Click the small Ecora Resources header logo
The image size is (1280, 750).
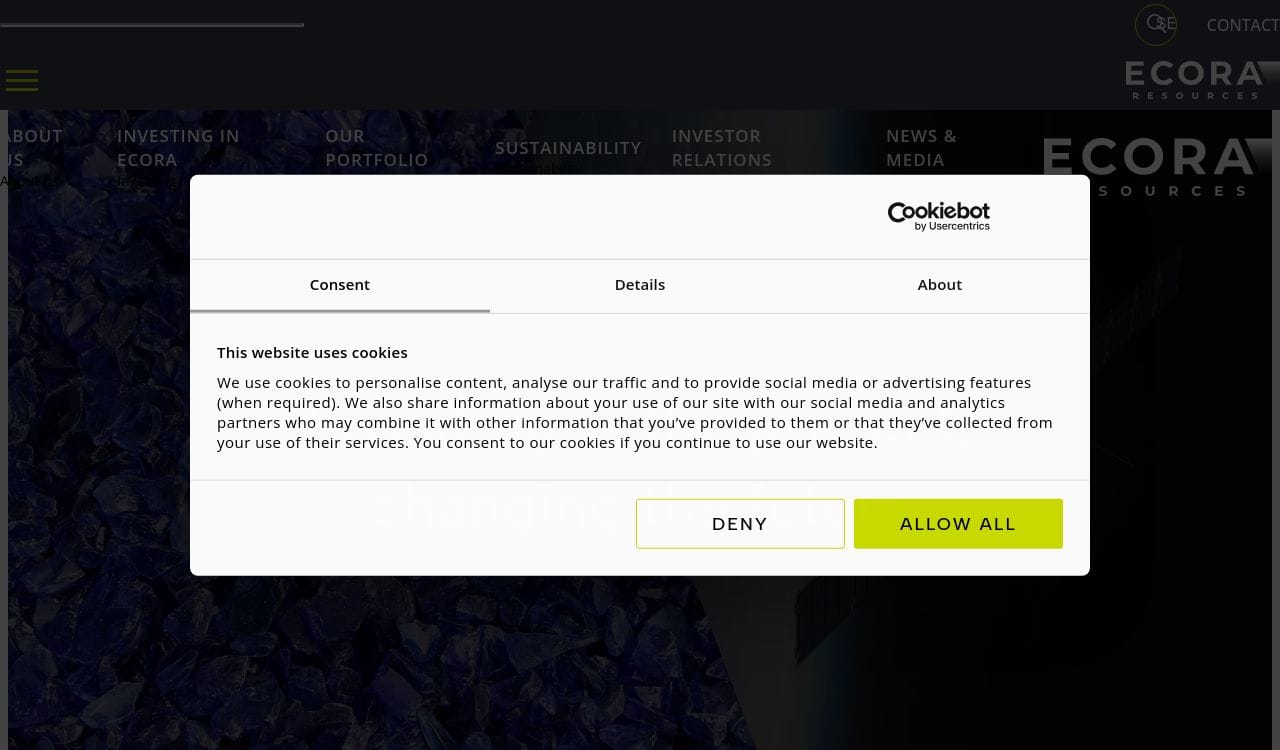pos(1195,80)
